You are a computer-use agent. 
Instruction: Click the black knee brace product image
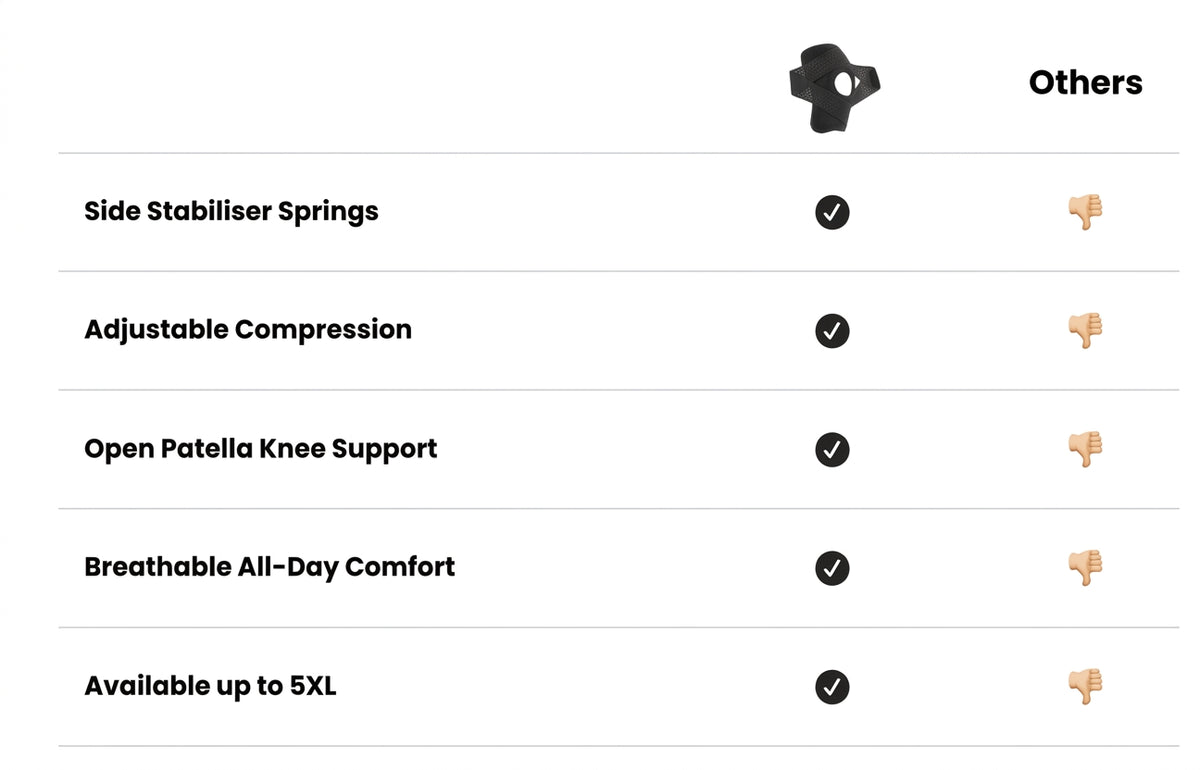832,87
